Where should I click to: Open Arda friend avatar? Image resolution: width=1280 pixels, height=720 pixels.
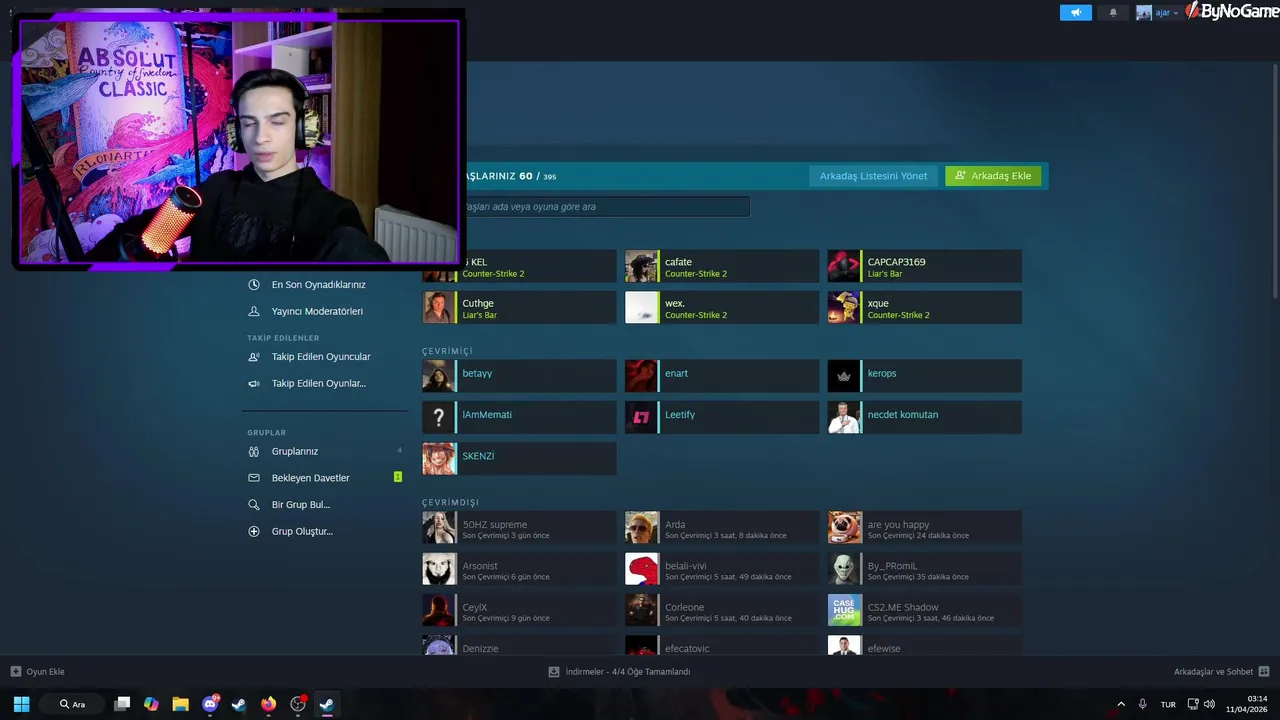(x=642, y=528)
